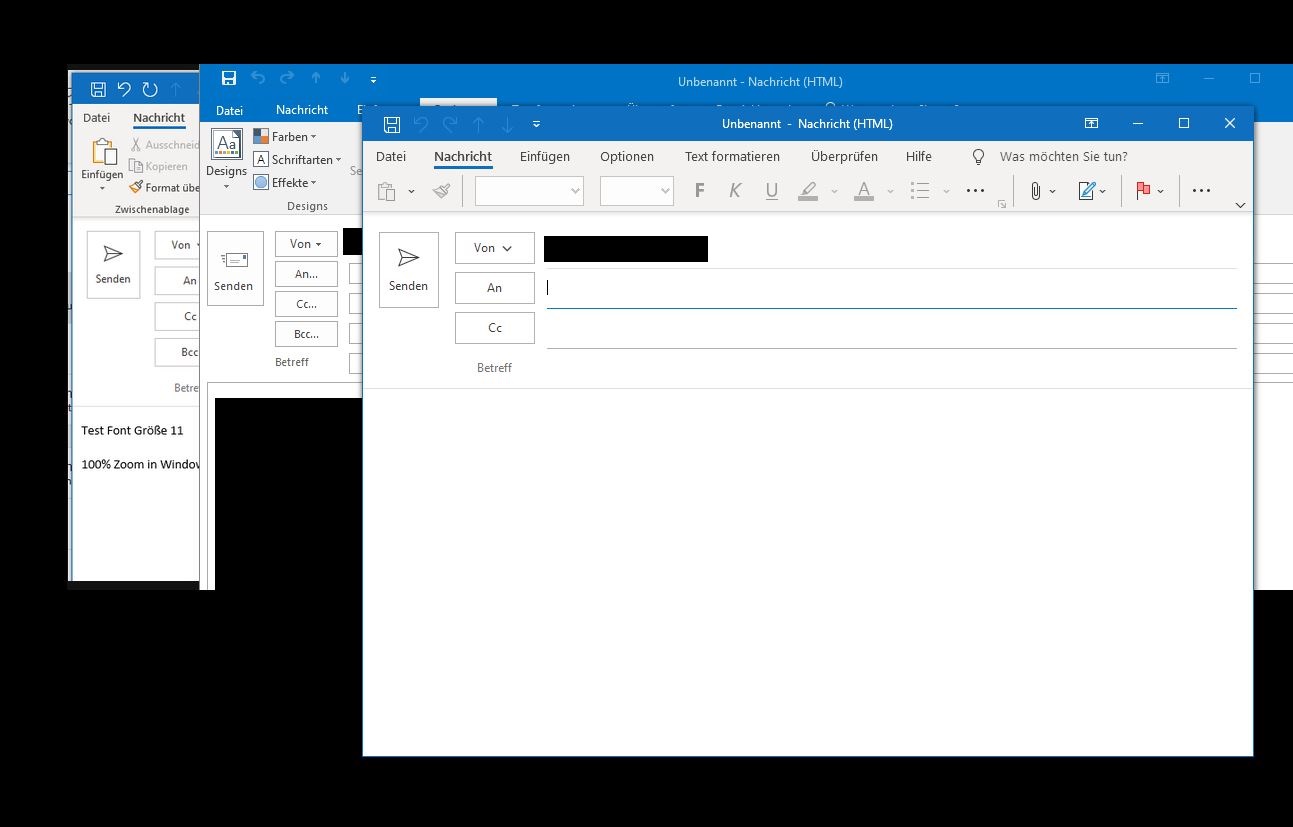Apply the font color A button
Viewport: 1293px width, 827px height.
pos(865,191)
